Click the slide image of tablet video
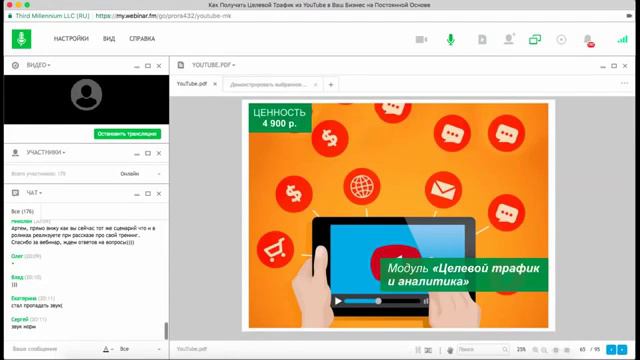Screen dimensions: 640x360 [398, 216]
